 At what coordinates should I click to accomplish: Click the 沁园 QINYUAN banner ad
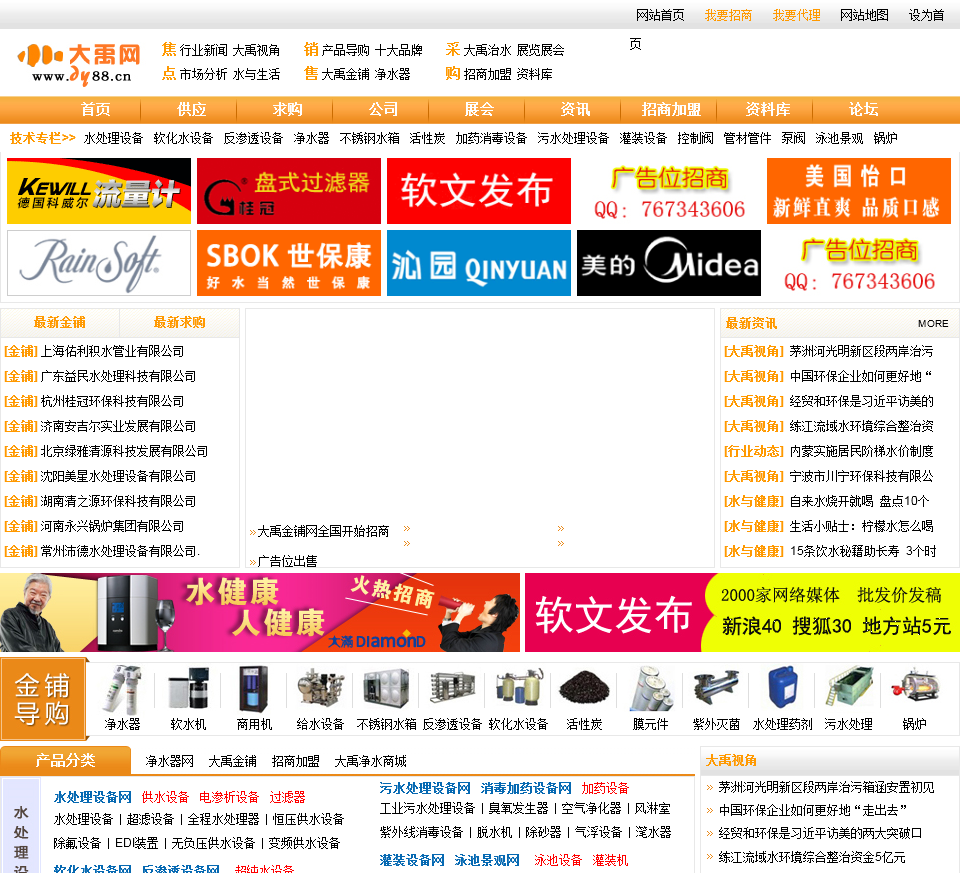click(x=479, y=263)
